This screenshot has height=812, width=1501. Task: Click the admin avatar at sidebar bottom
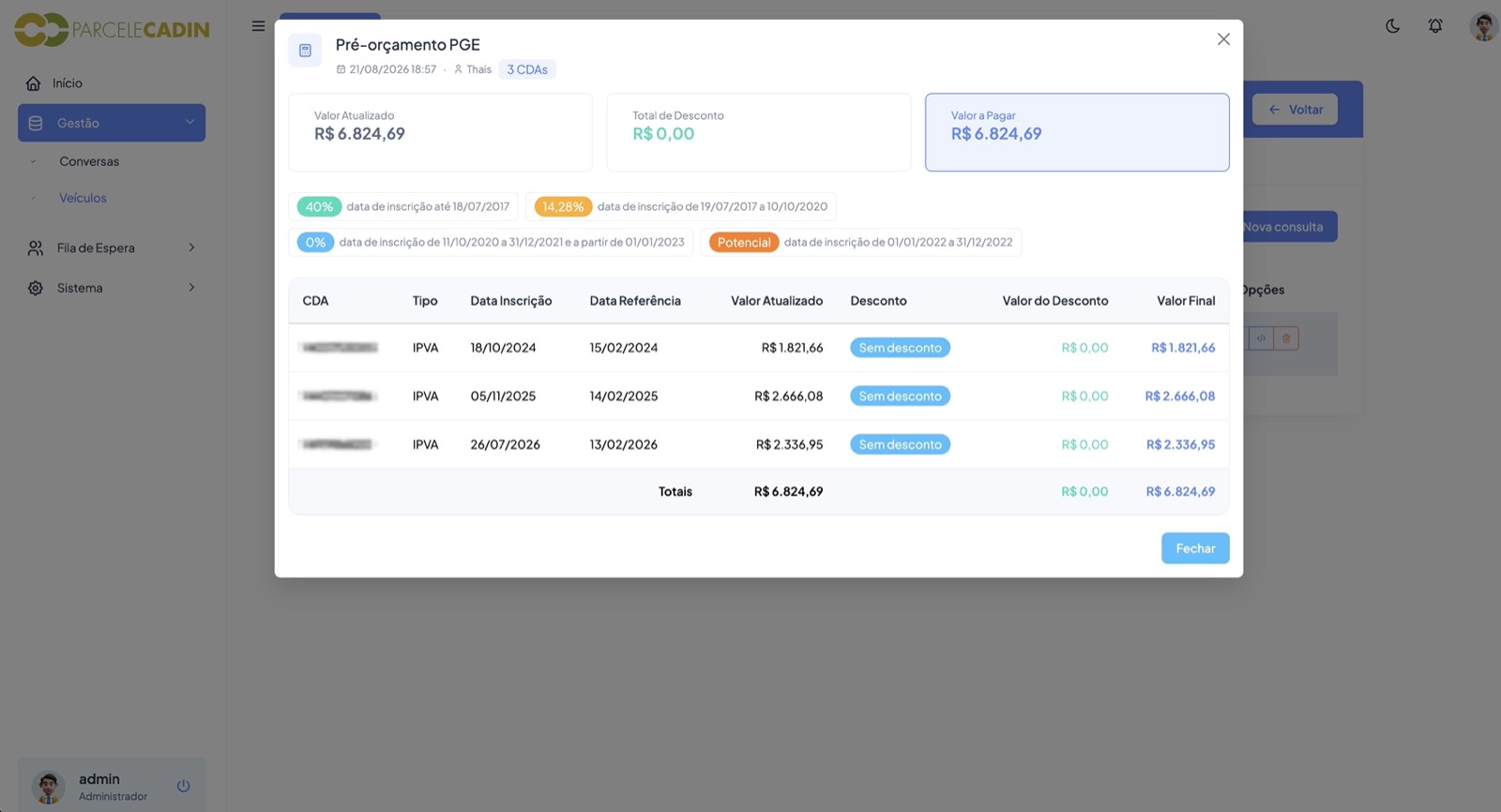coord(48,787)
